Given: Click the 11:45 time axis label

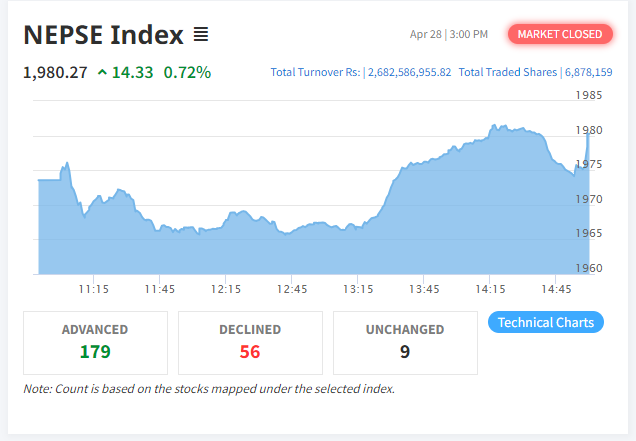Looking at the screenshot, I should click(x=160, y=289).
